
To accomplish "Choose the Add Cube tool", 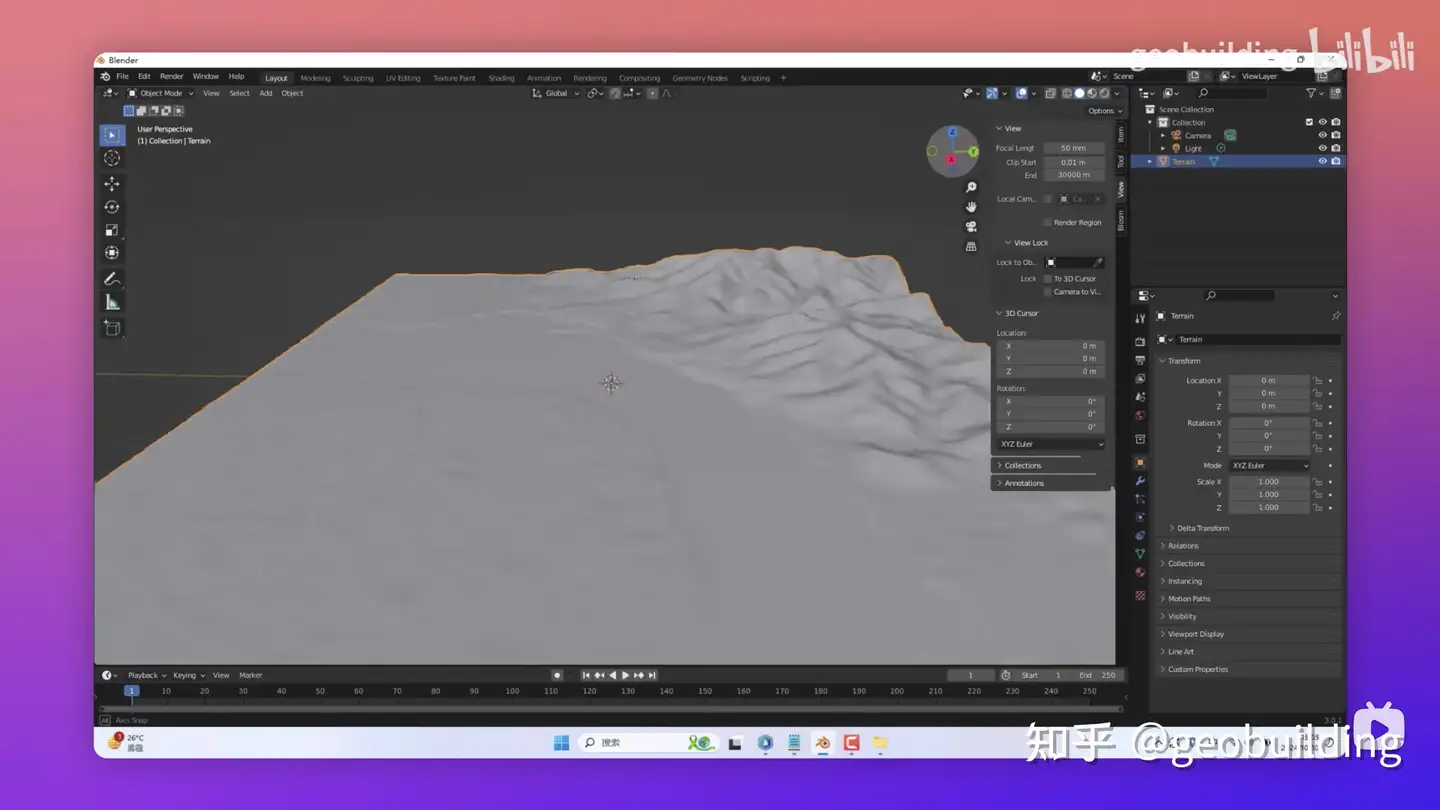I will click(112, 328).
